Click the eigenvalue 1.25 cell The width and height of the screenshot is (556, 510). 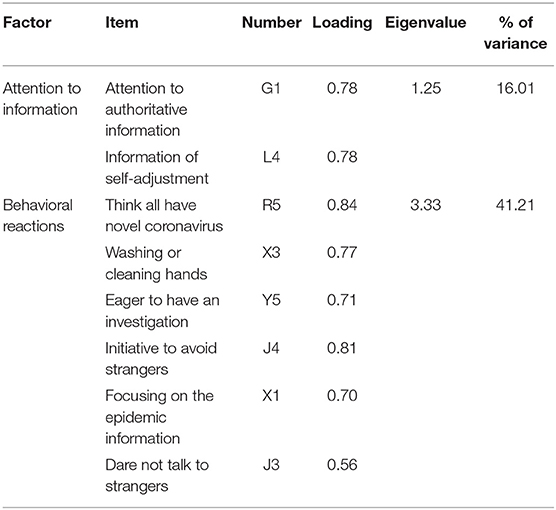click(x=426, y=88)
